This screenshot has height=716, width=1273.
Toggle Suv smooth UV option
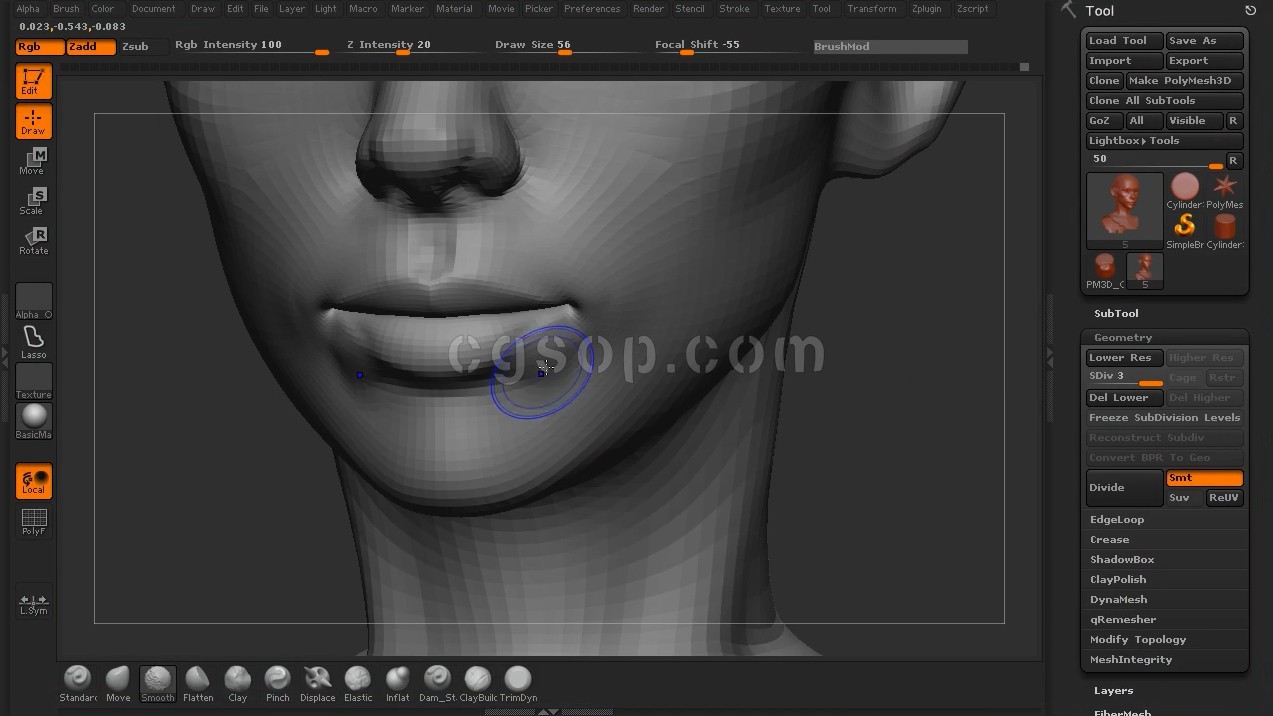(1183, 498)
